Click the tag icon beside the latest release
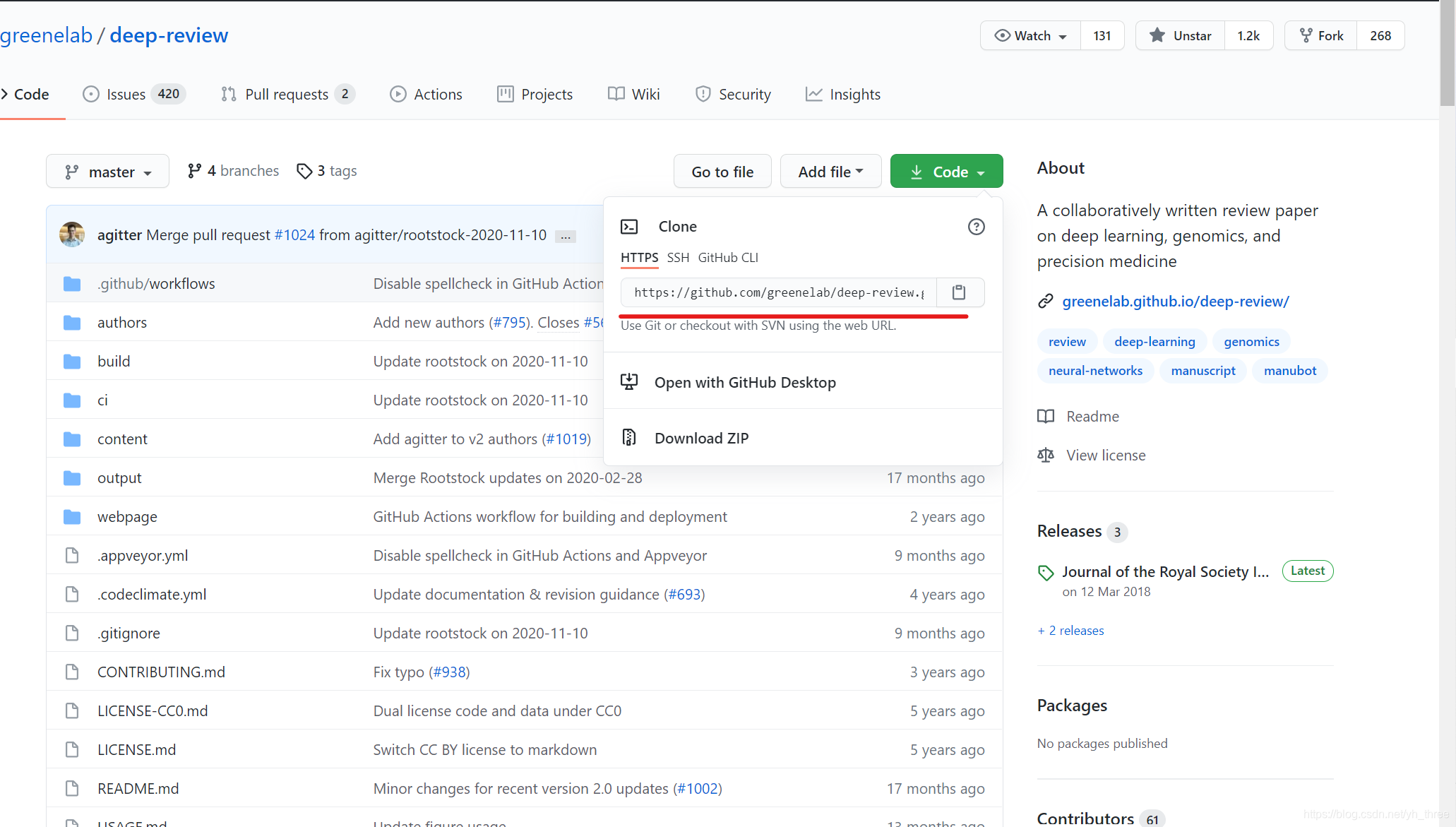The image size is (1456, 827). (x=1046, y=573)
